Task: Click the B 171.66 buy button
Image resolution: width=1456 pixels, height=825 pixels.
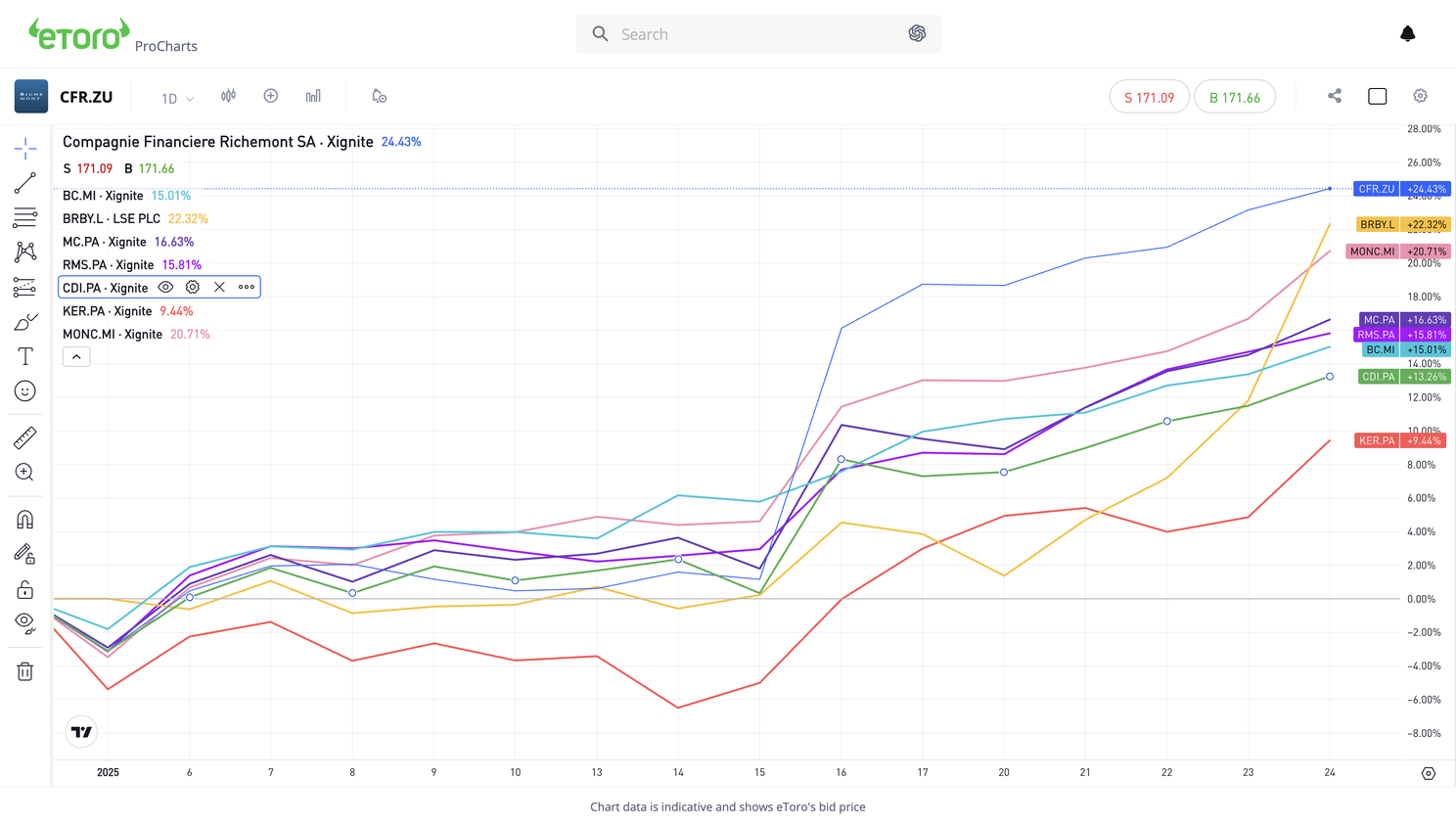Action: point(1235,97)
